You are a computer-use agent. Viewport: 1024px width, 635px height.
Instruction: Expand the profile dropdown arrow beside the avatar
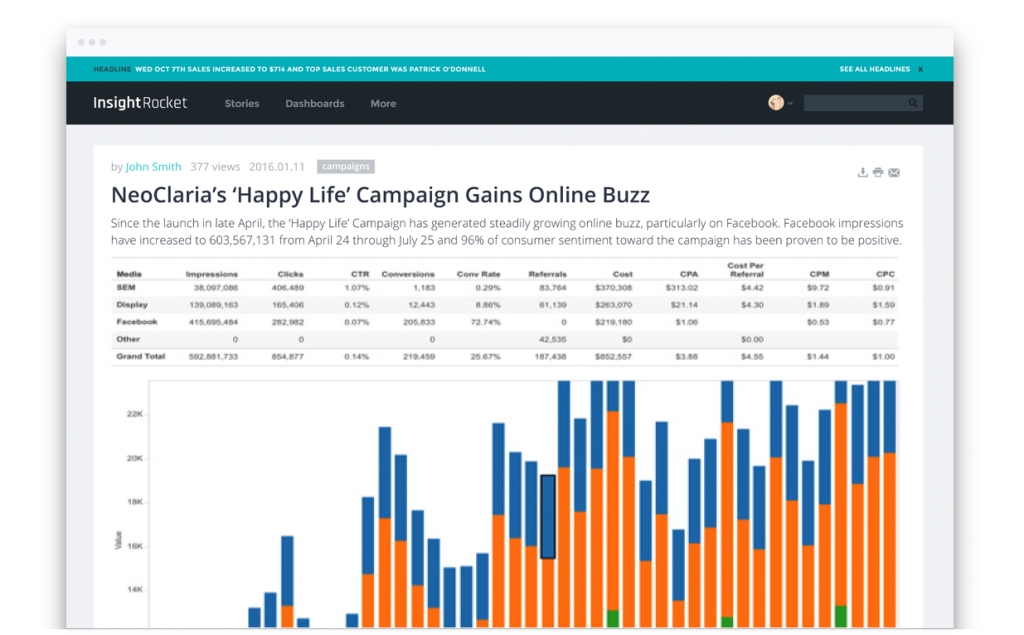tap(791, 102)
